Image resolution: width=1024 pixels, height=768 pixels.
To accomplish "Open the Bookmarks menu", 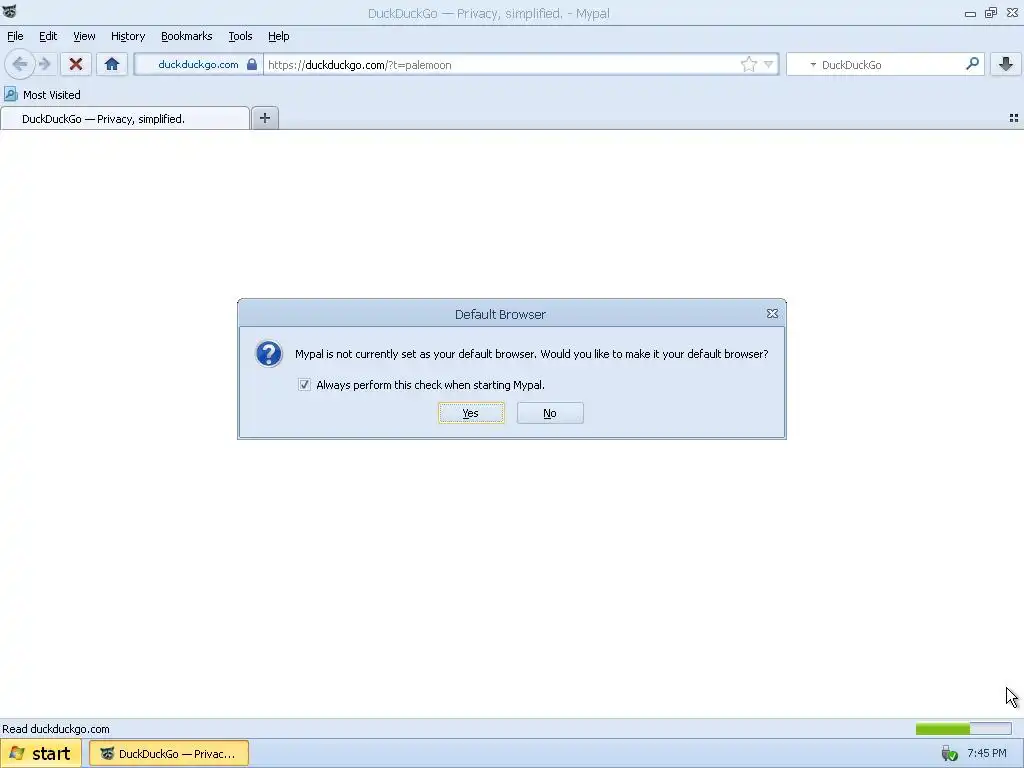I will (x=186, y=36).
